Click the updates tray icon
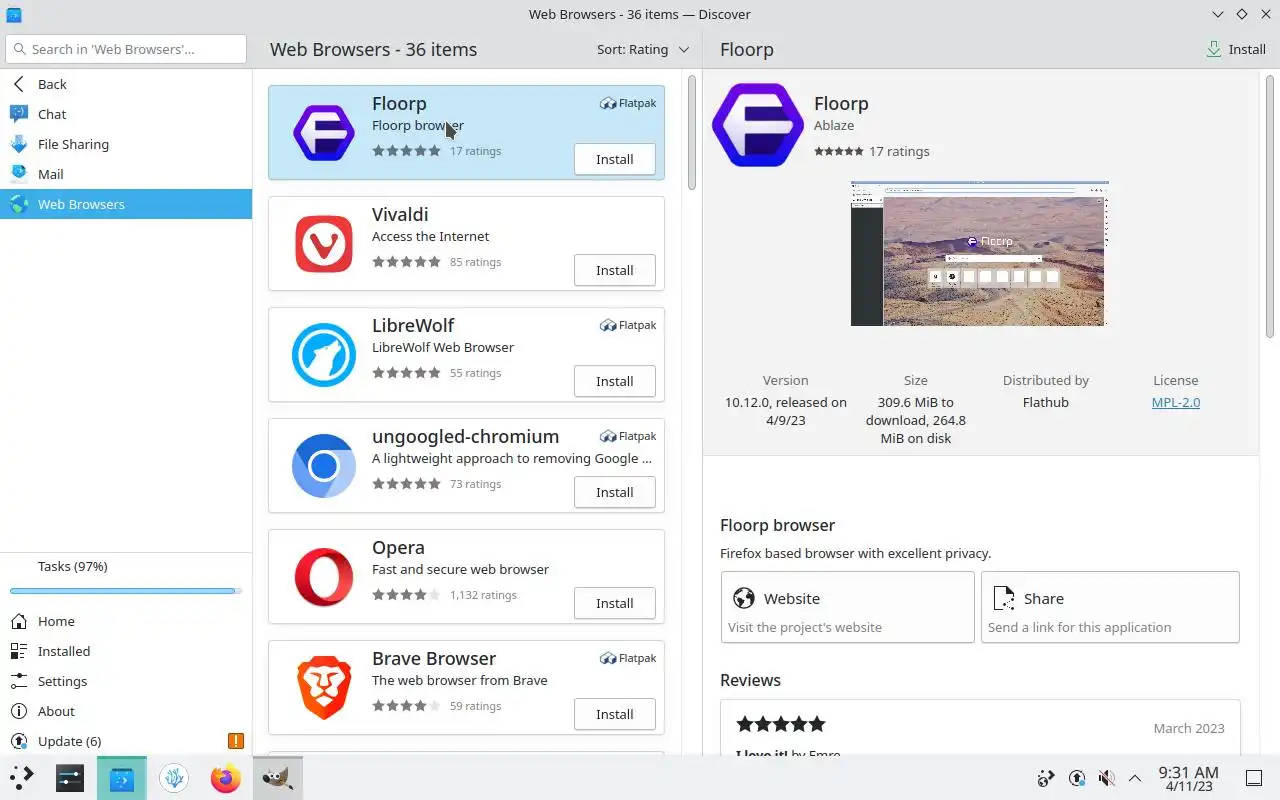This screenshot has width=1280, height=800. tap(1077, 778)
